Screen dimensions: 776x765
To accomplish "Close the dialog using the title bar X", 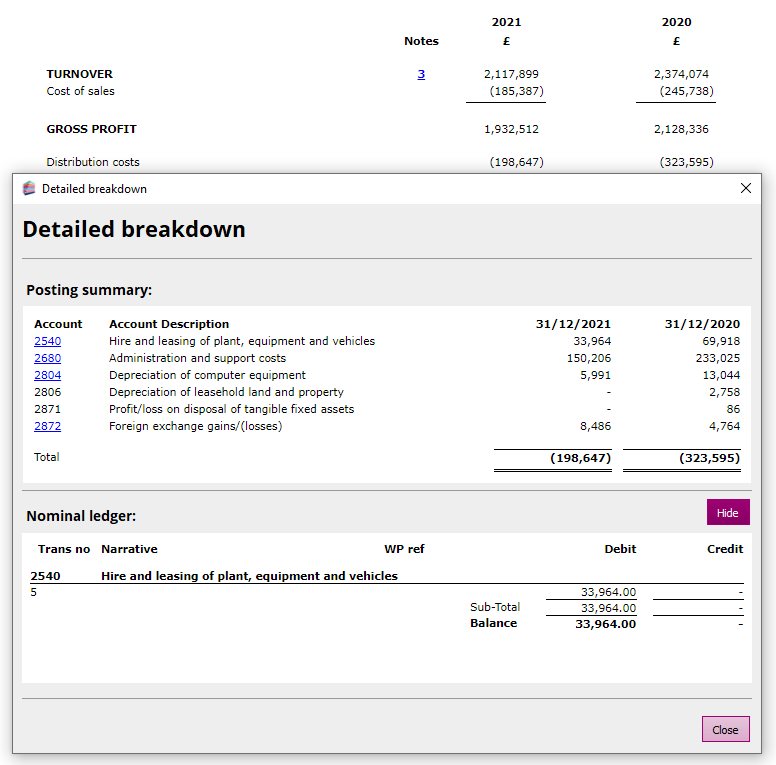I will (x=745, y=188).
